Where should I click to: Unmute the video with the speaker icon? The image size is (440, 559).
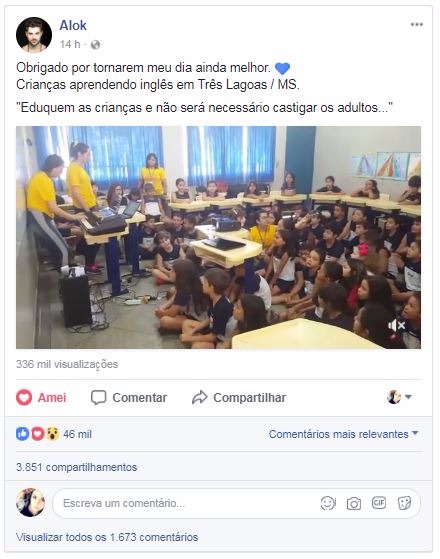pos(396,325)
